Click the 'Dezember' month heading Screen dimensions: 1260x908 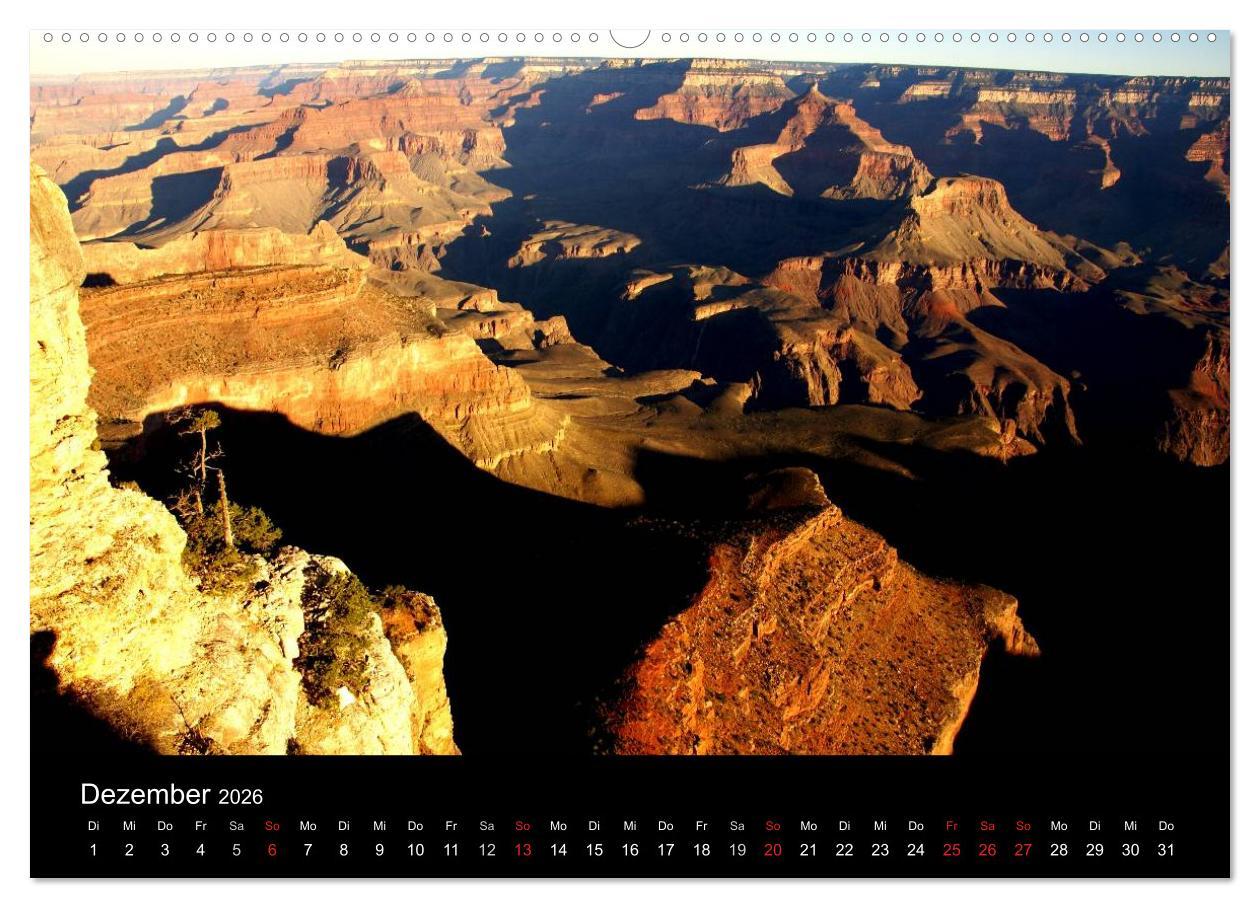click(145, 795)
